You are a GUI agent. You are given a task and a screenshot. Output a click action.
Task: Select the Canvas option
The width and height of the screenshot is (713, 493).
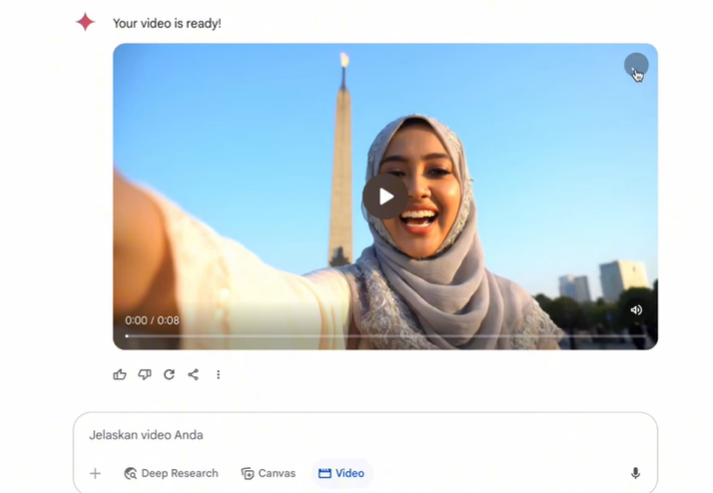[268, 473]
